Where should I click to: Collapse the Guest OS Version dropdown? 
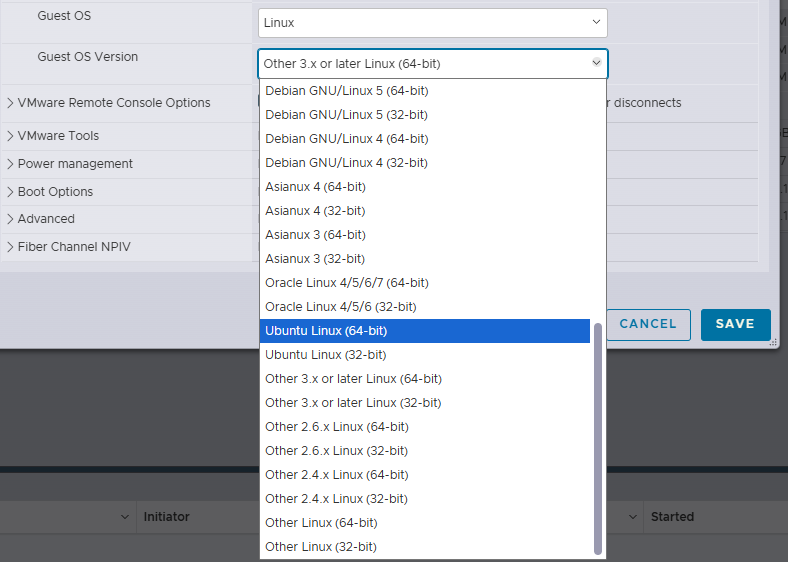pyautogui.click(x=433, y=64)
